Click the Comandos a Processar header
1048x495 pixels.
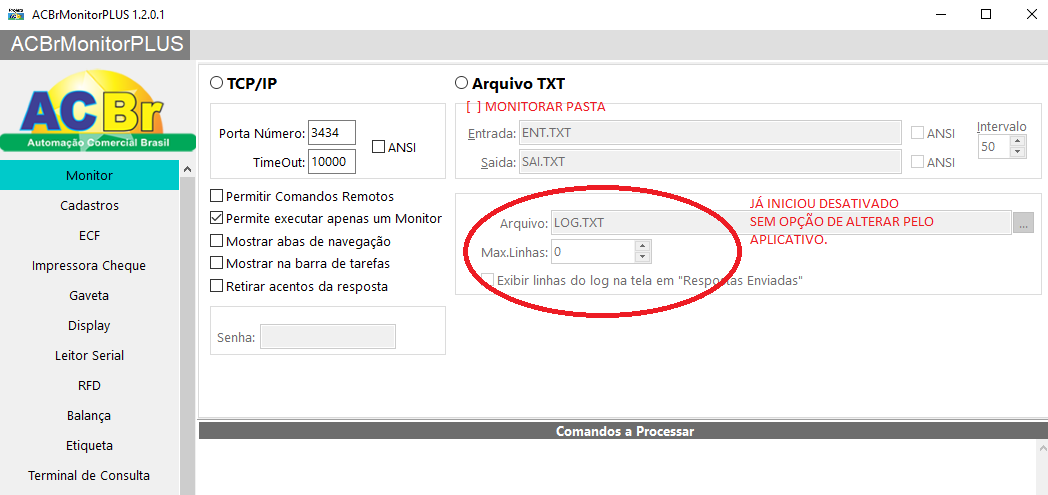(623, 431)
